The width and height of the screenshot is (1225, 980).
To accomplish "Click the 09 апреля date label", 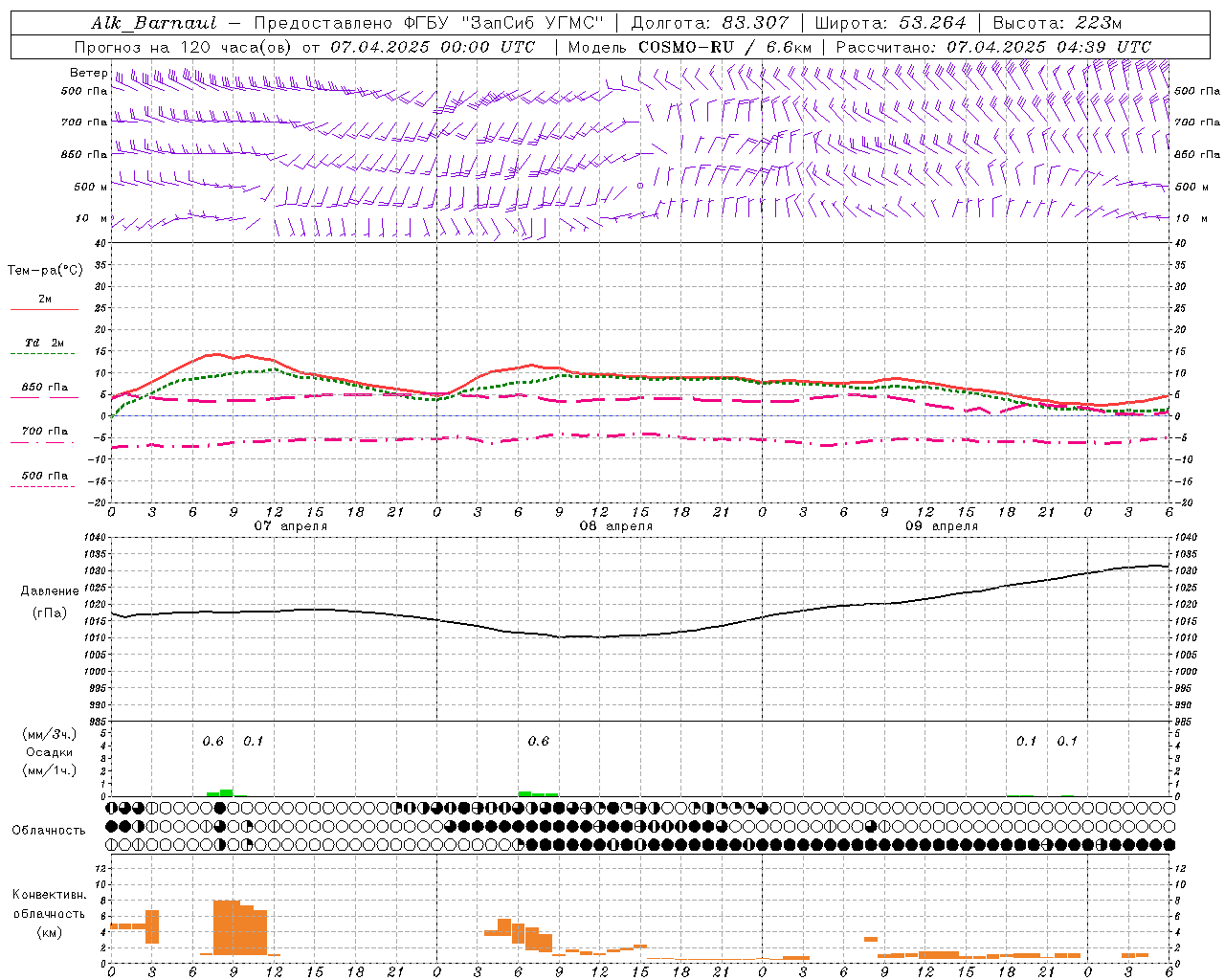I will (942, 526).
